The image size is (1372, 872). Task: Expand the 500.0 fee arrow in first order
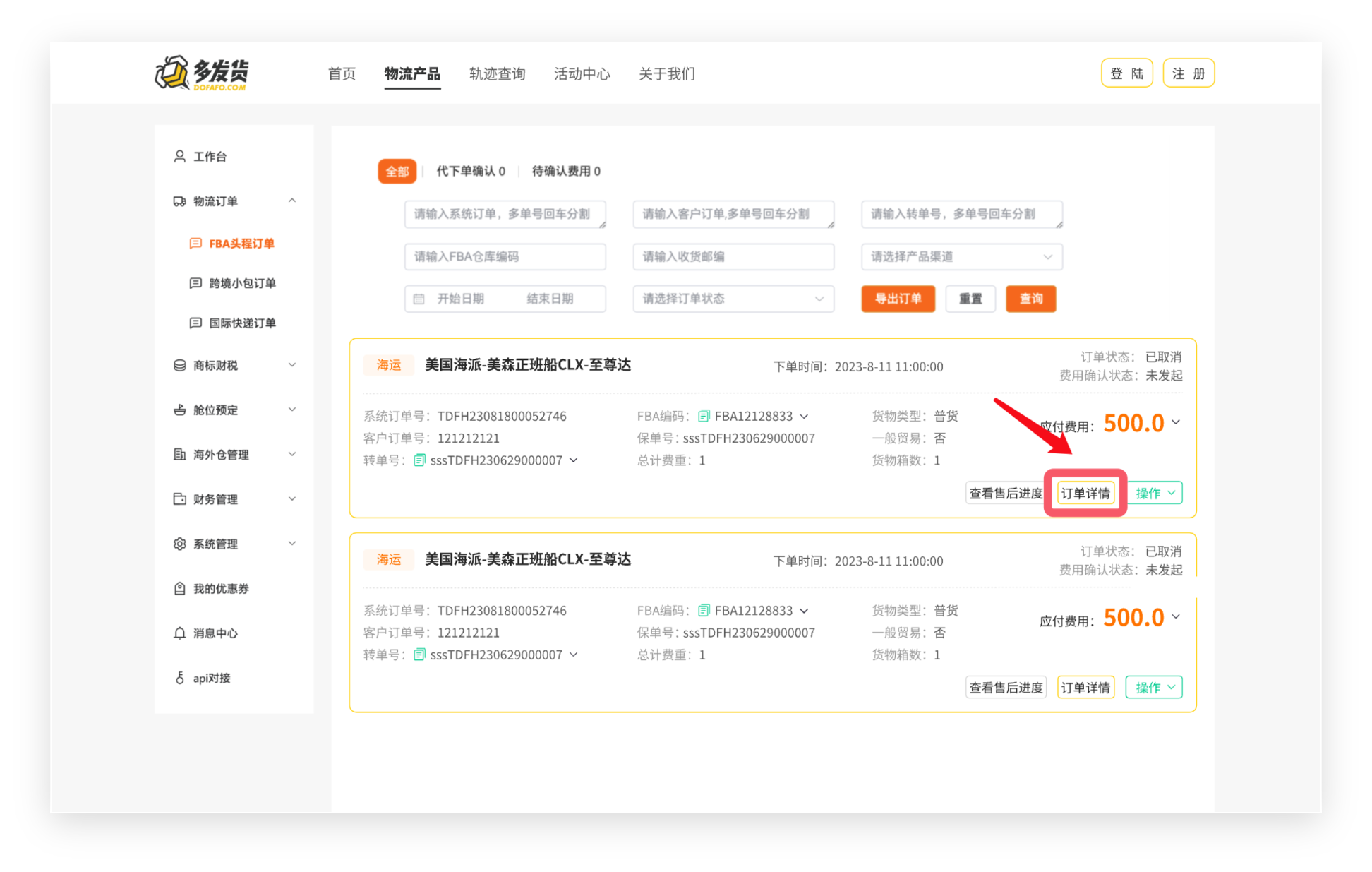point(1176,422)
